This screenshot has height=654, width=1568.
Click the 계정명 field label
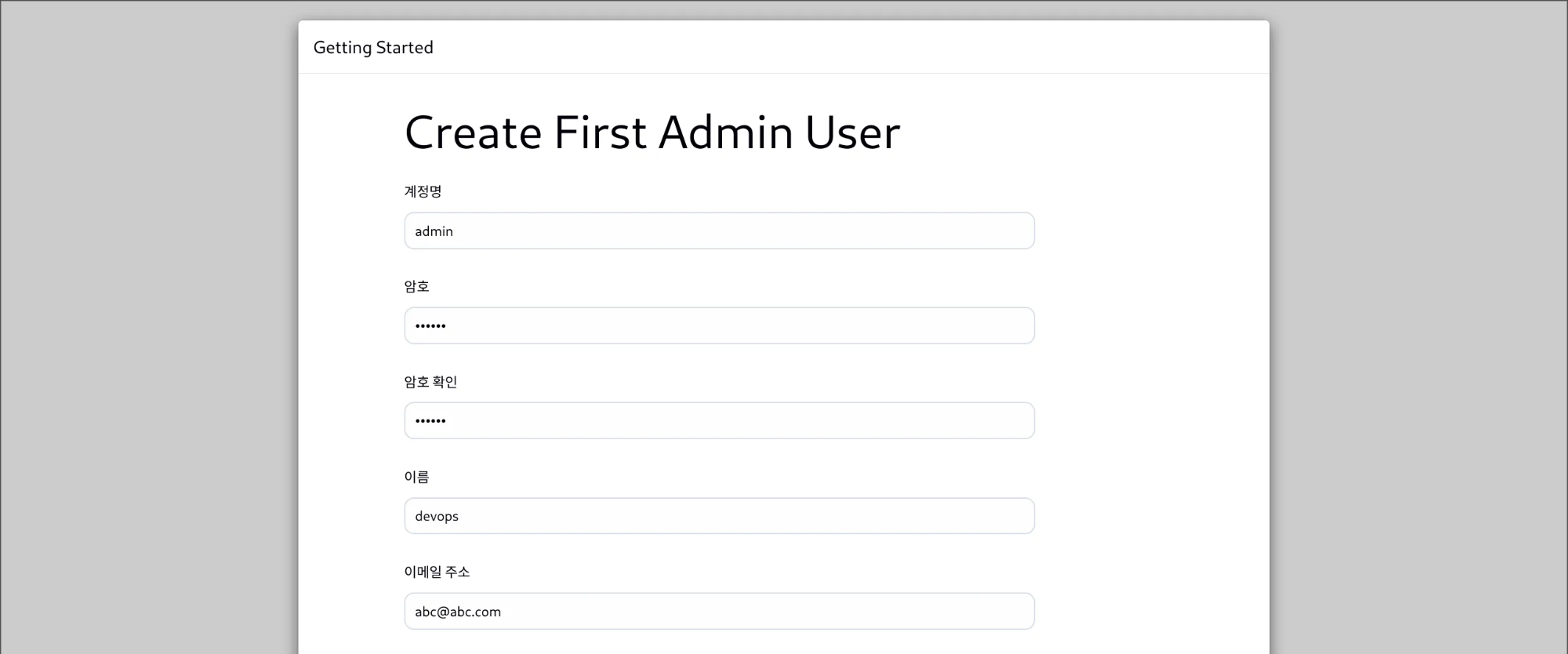[423, 191]
